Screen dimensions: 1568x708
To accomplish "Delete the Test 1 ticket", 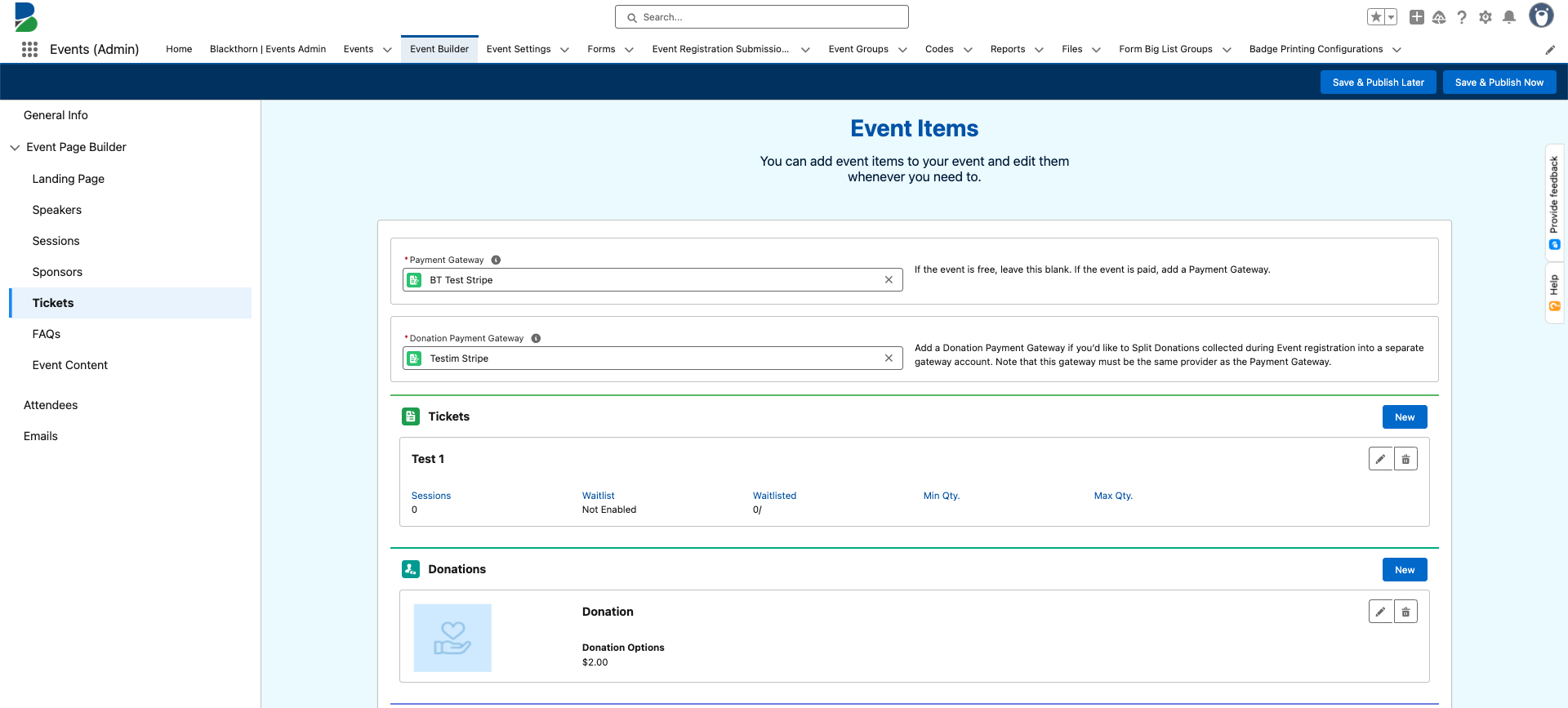I will coord(1405,459).
